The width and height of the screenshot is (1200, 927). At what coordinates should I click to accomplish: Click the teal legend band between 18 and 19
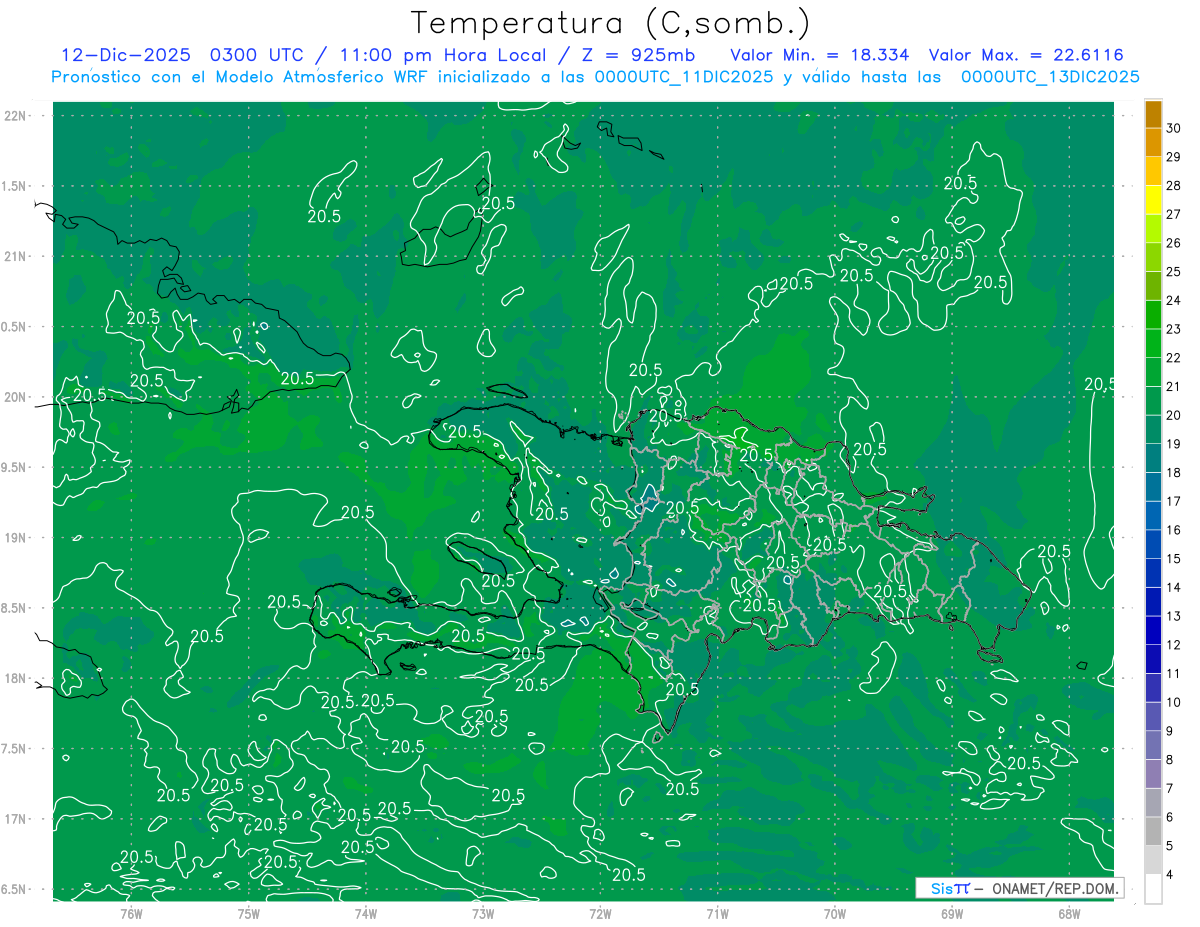pyautogui.click(x=1153, y=458)
